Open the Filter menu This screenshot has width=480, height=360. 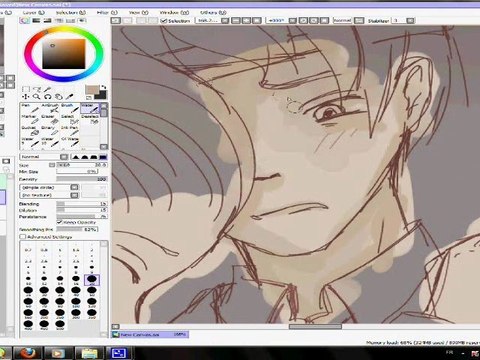click(107, 12)
